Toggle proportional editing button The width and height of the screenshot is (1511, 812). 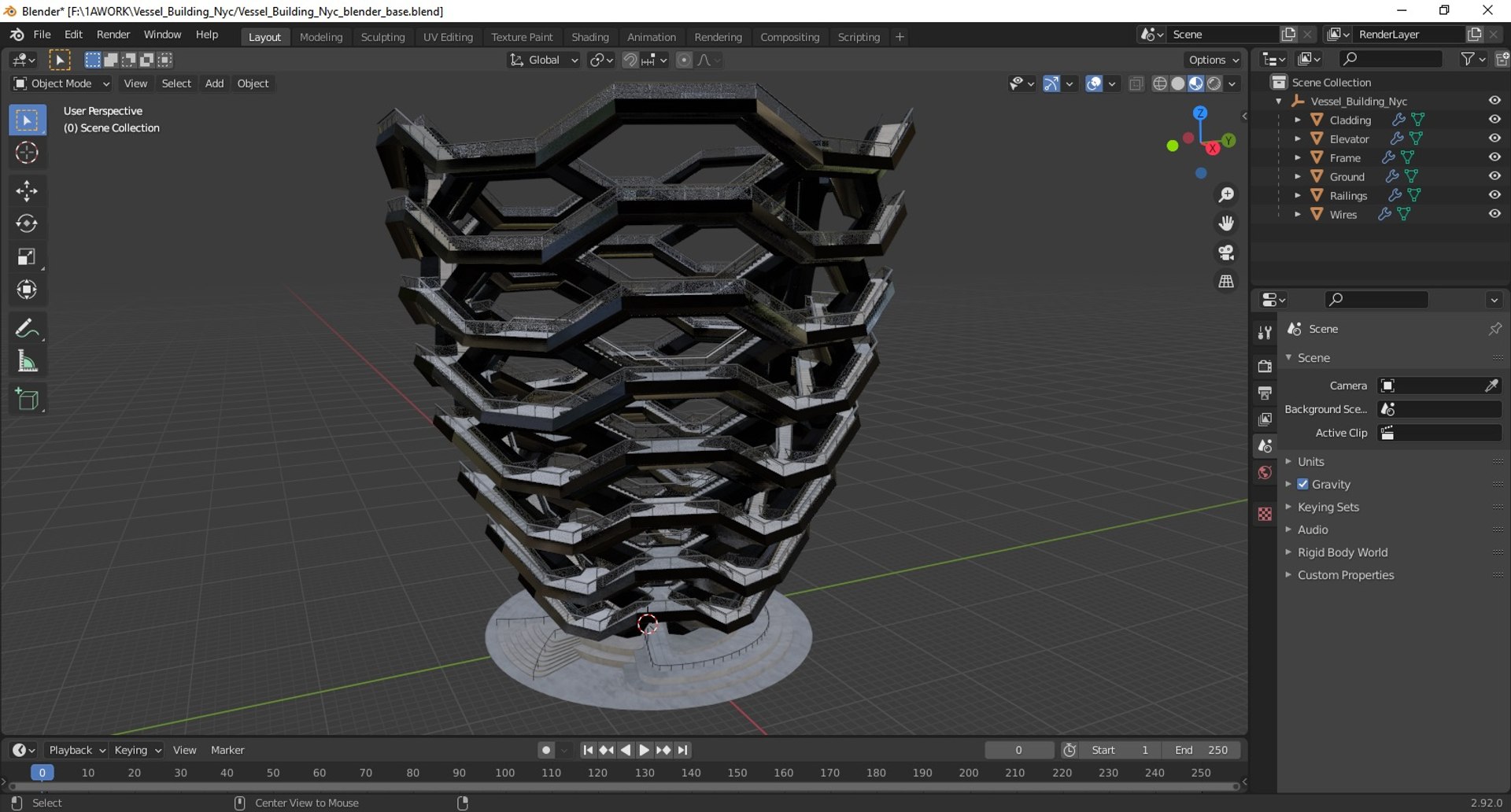point(684,60)
